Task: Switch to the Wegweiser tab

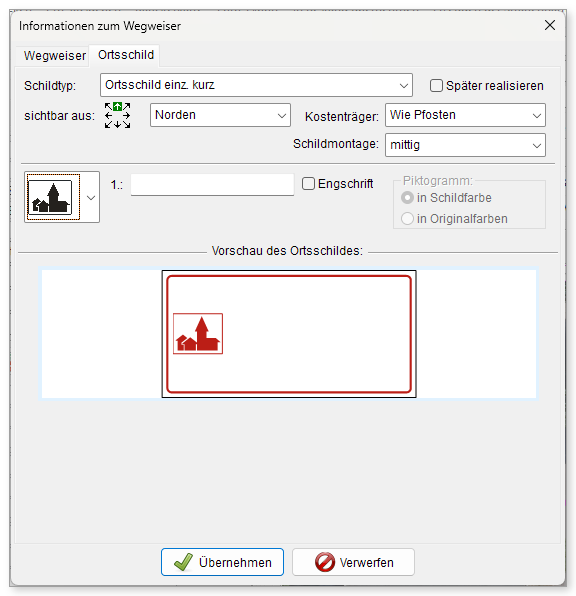Action: [x=55, y=55]
